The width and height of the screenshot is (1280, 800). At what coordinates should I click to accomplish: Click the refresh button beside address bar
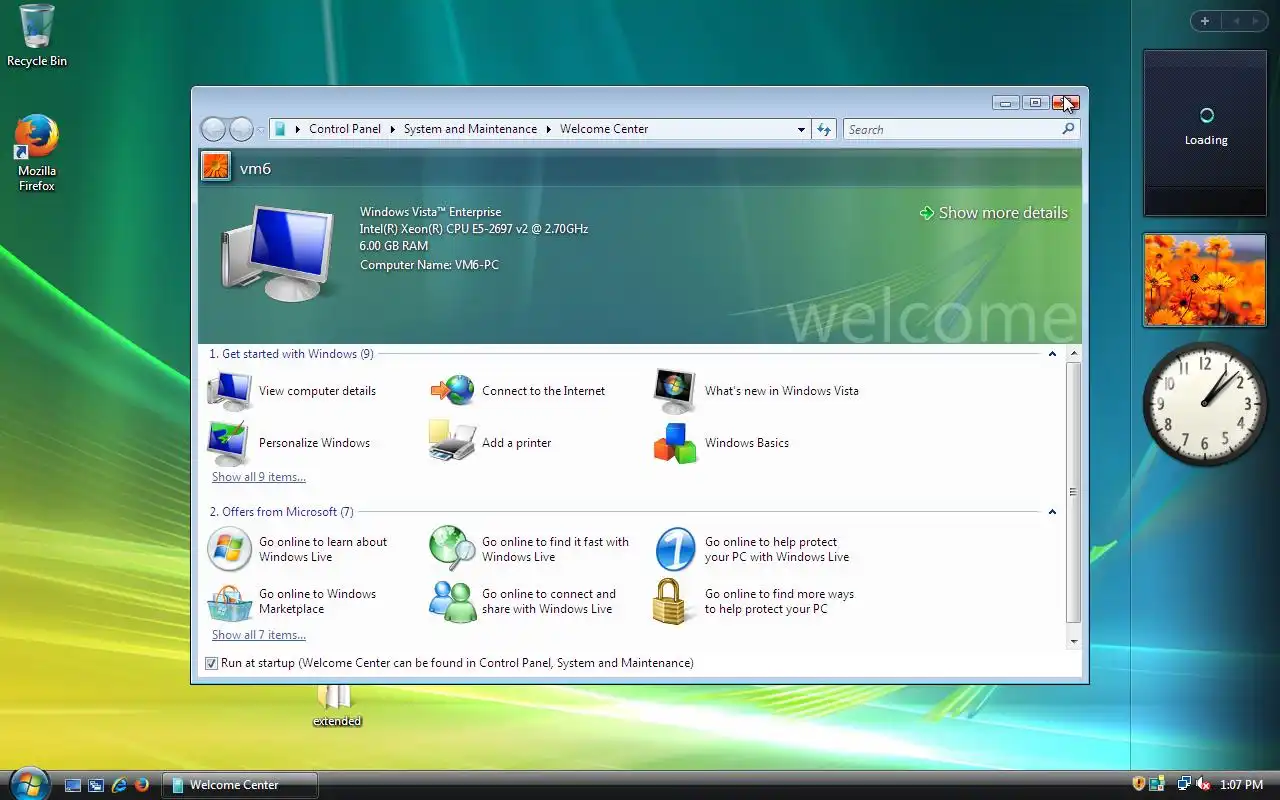pyautogui.click(x=824, y=129)
